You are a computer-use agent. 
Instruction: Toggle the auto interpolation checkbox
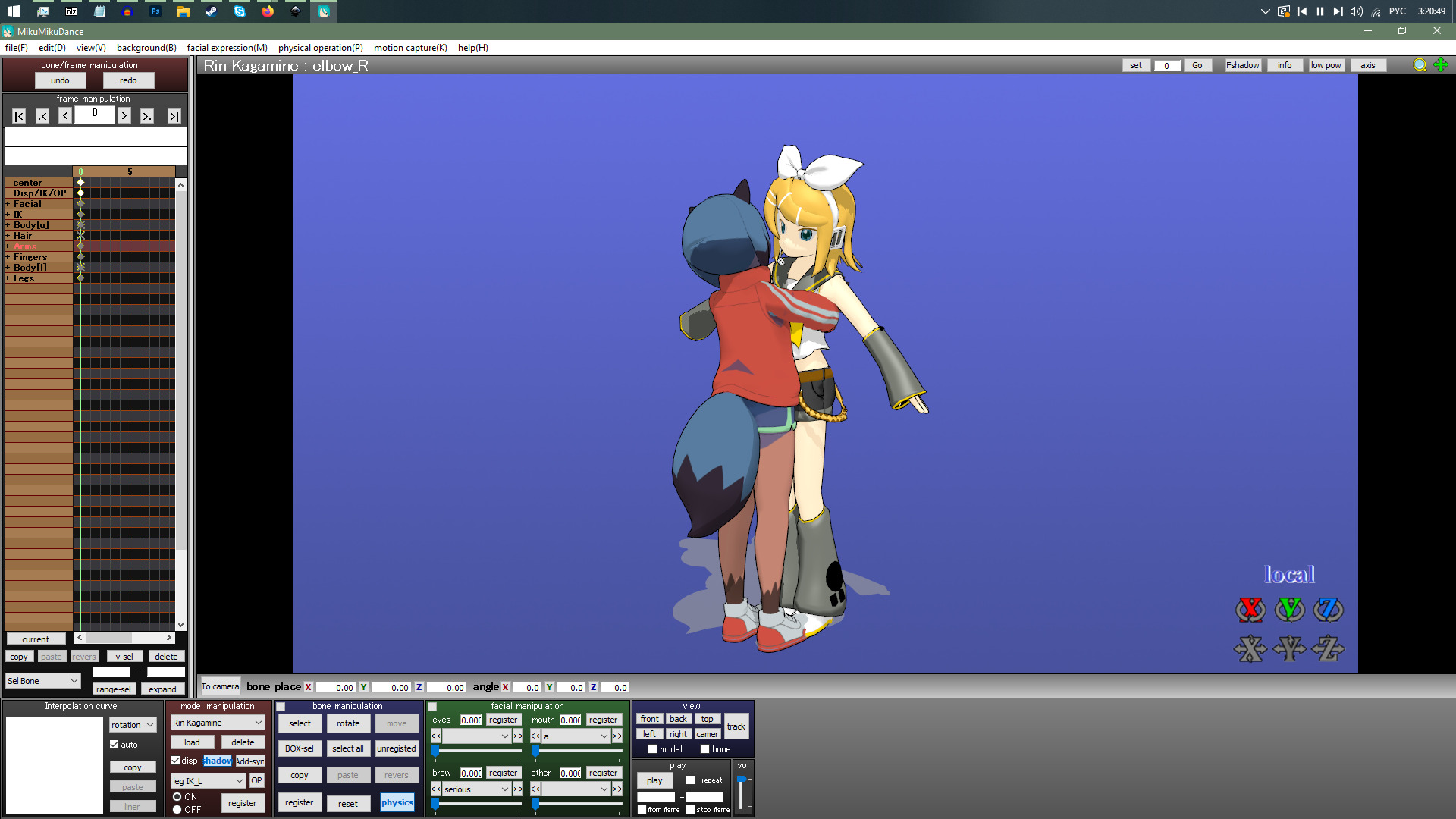[115, 745]
